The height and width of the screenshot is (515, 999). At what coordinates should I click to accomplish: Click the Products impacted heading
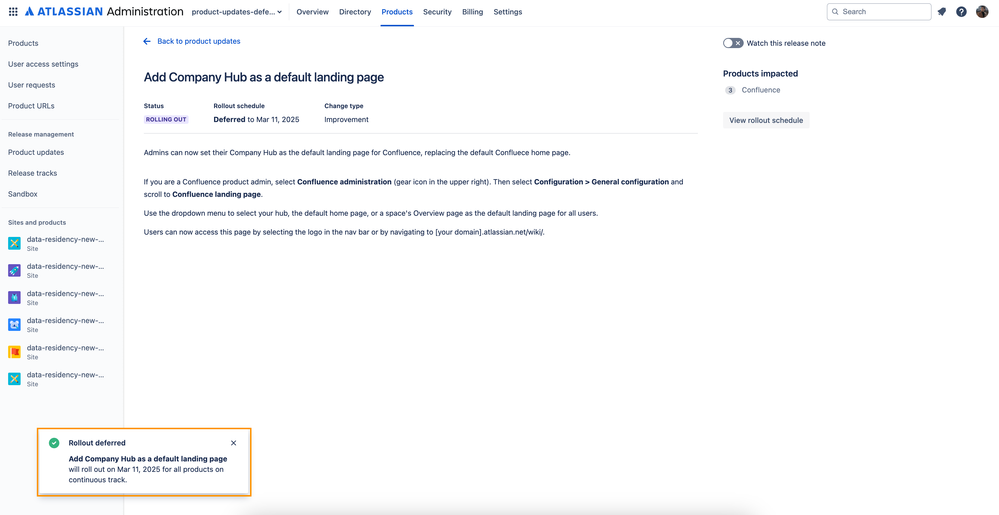coord(760,74)
